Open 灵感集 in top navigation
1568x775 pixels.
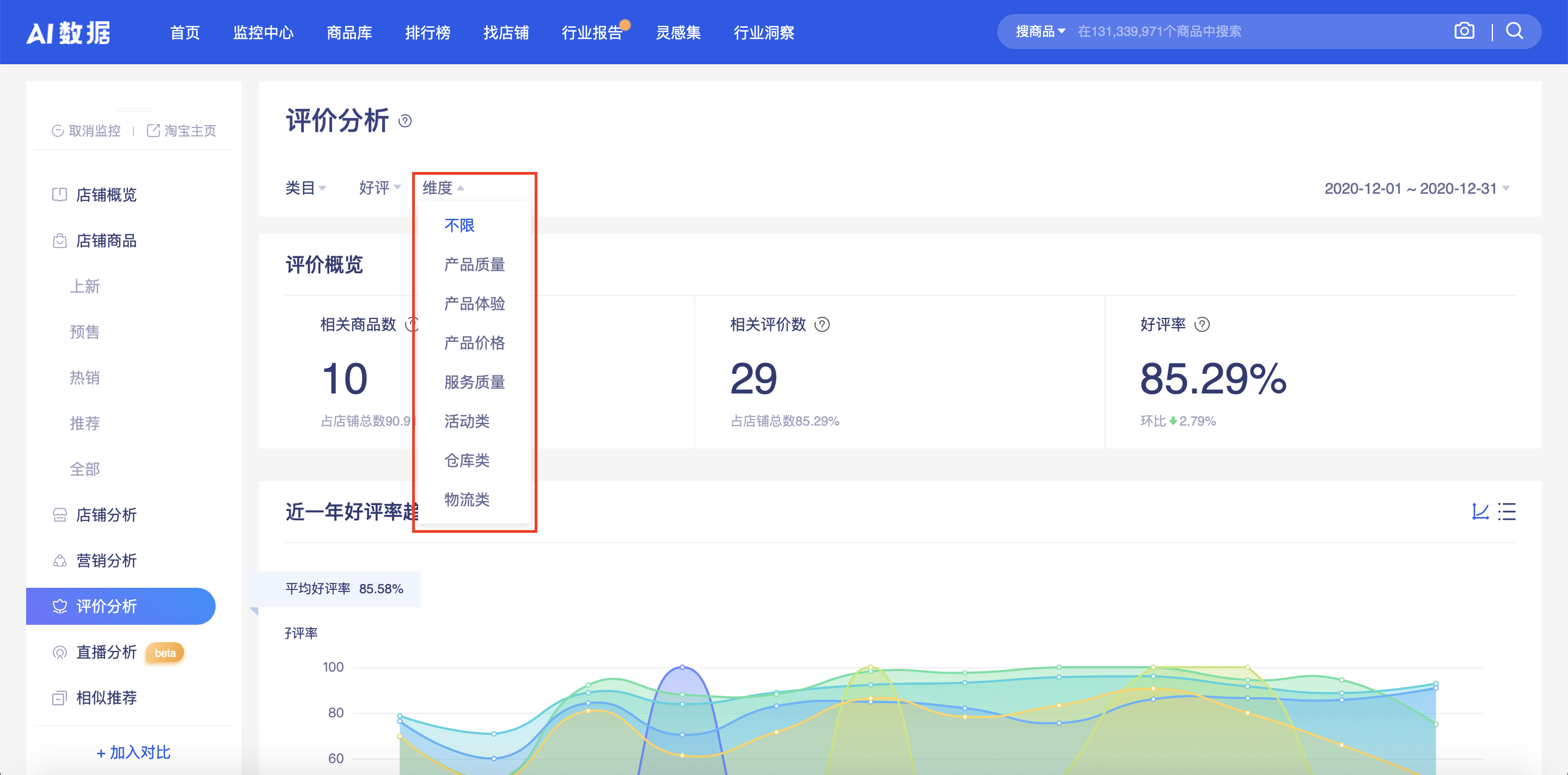(x=678, y=32)
